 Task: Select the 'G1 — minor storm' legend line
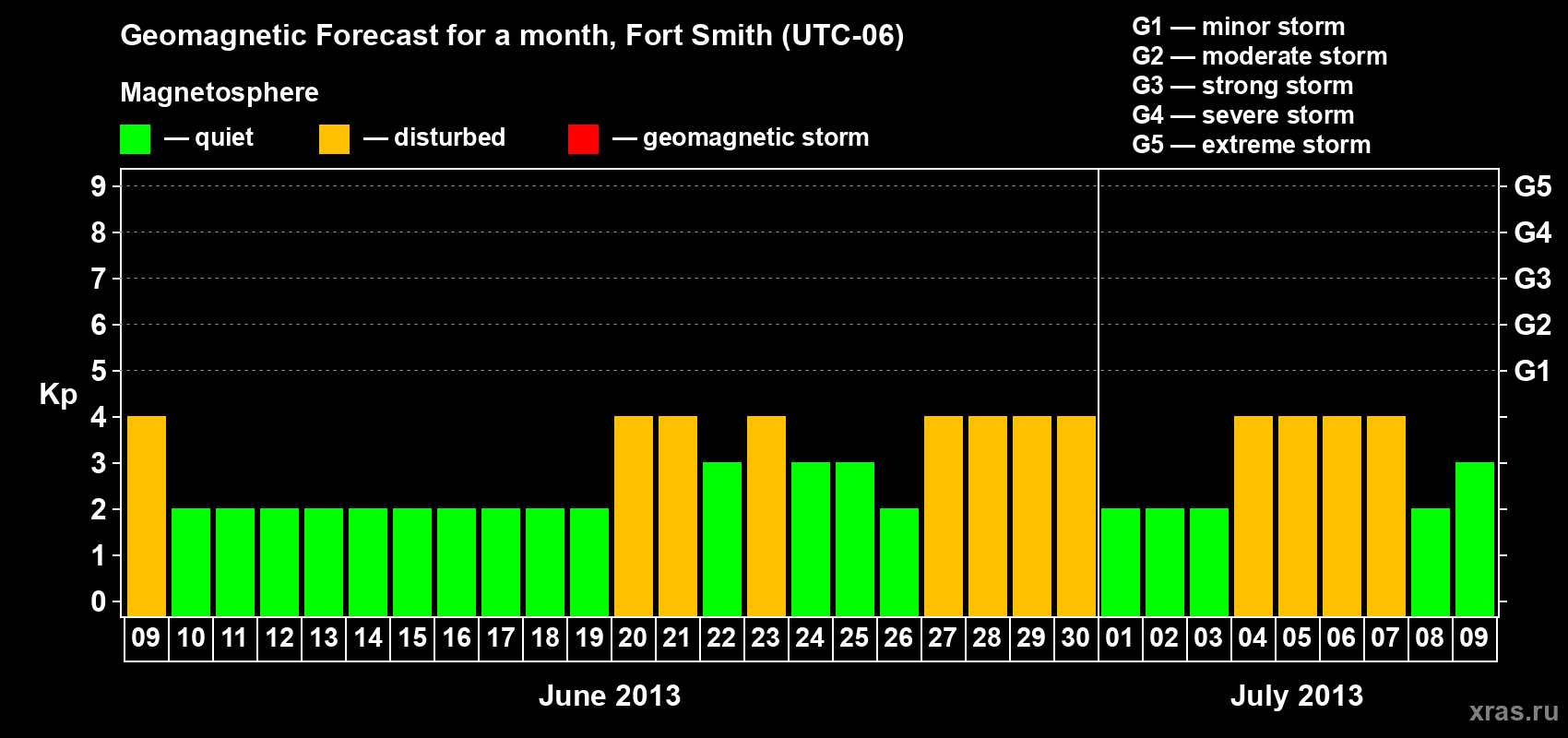coord(1239,27)
